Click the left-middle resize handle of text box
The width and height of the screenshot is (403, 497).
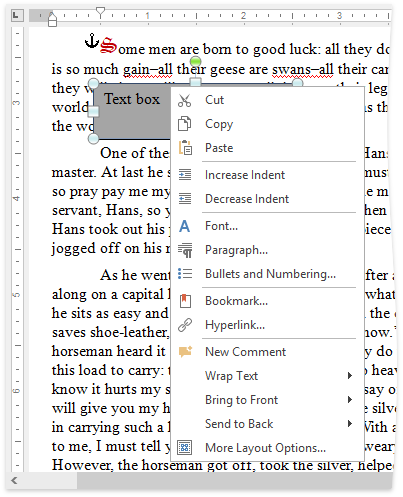pyautogui.click(x=93, y=111)
